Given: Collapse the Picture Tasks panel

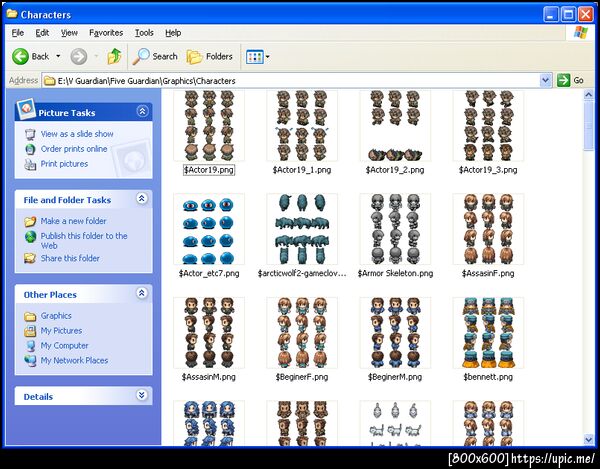Looking at the screenshot, I should point(142,111).
